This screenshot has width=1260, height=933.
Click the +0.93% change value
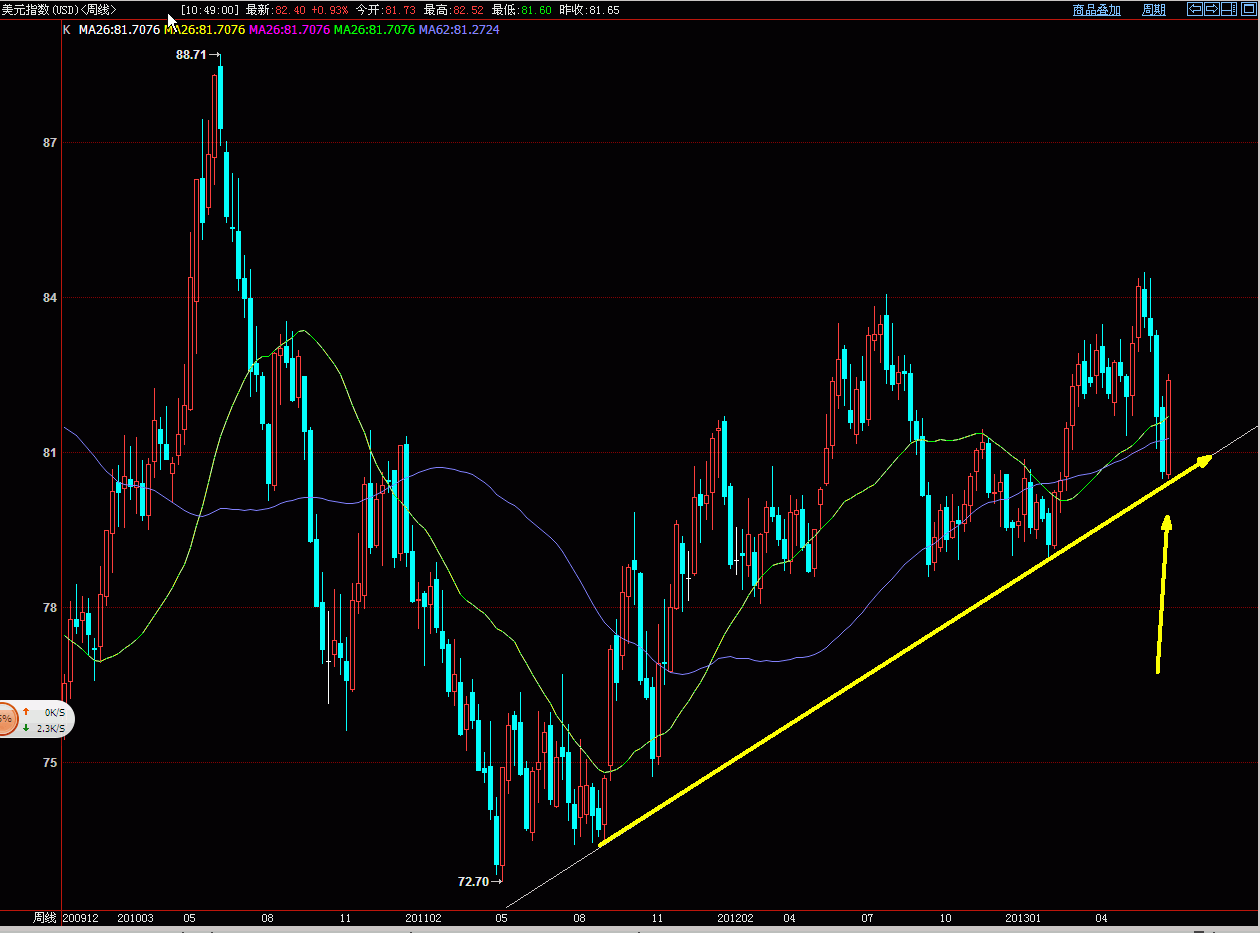click(328, 10)
